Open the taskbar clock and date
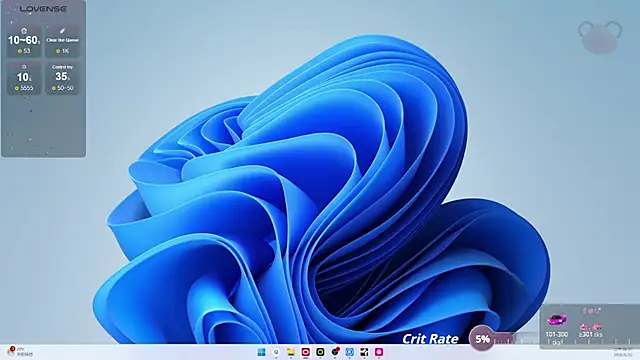 623,352
